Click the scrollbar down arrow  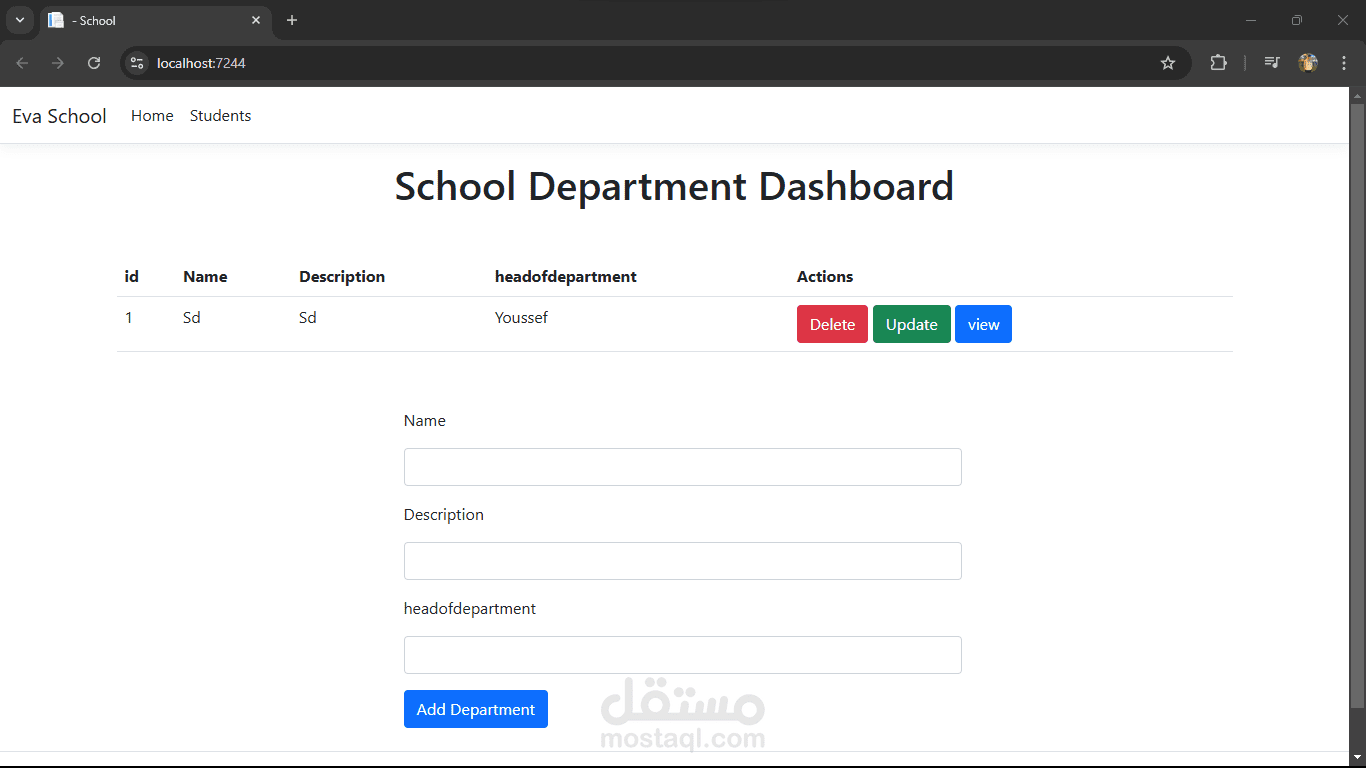tap(1357, 758)
